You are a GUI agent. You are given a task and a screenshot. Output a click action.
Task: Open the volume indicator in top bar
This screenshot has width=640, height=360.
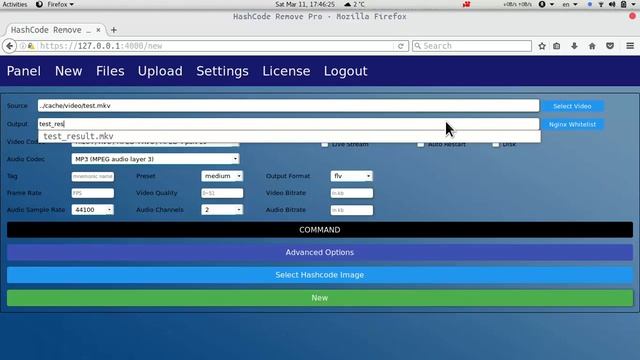tap(612, 4)
